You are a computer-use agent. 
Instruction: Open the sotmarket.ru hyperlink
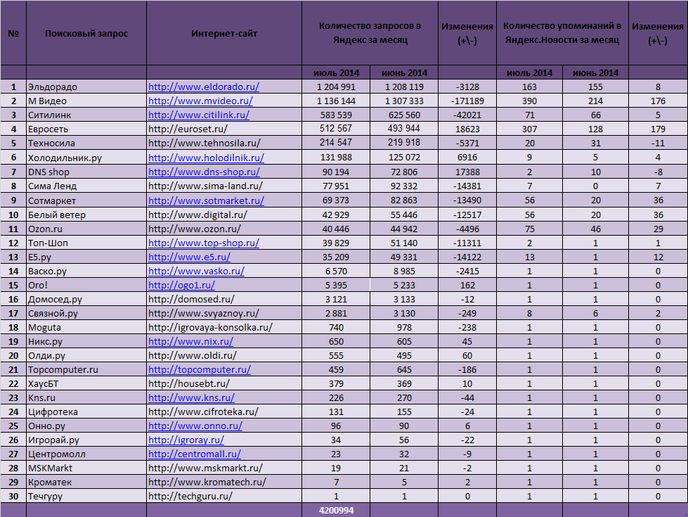(206, 201)
